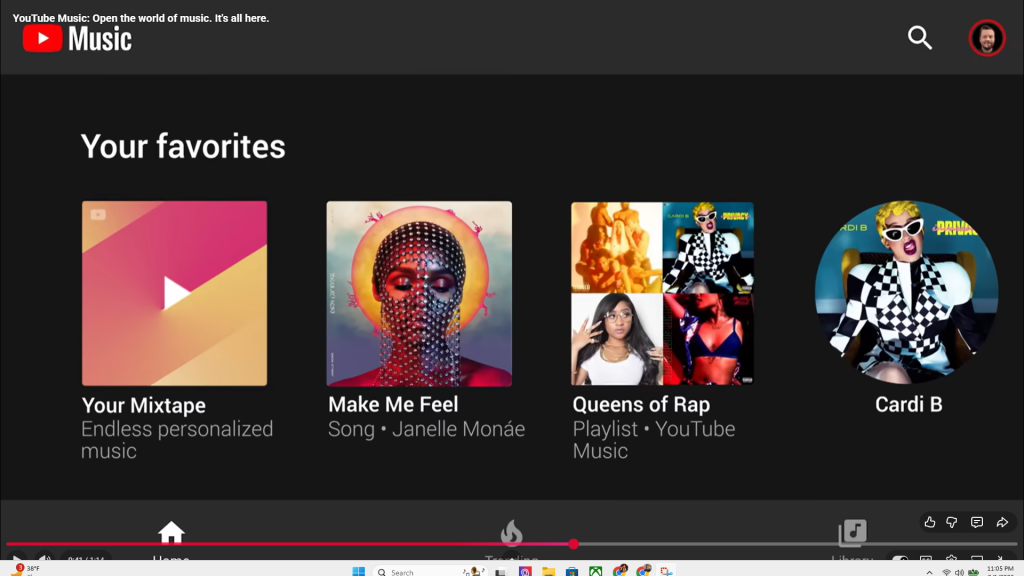Share the video using the arrow icon
The image size is (1024, 576).
tap(1002, 522)
